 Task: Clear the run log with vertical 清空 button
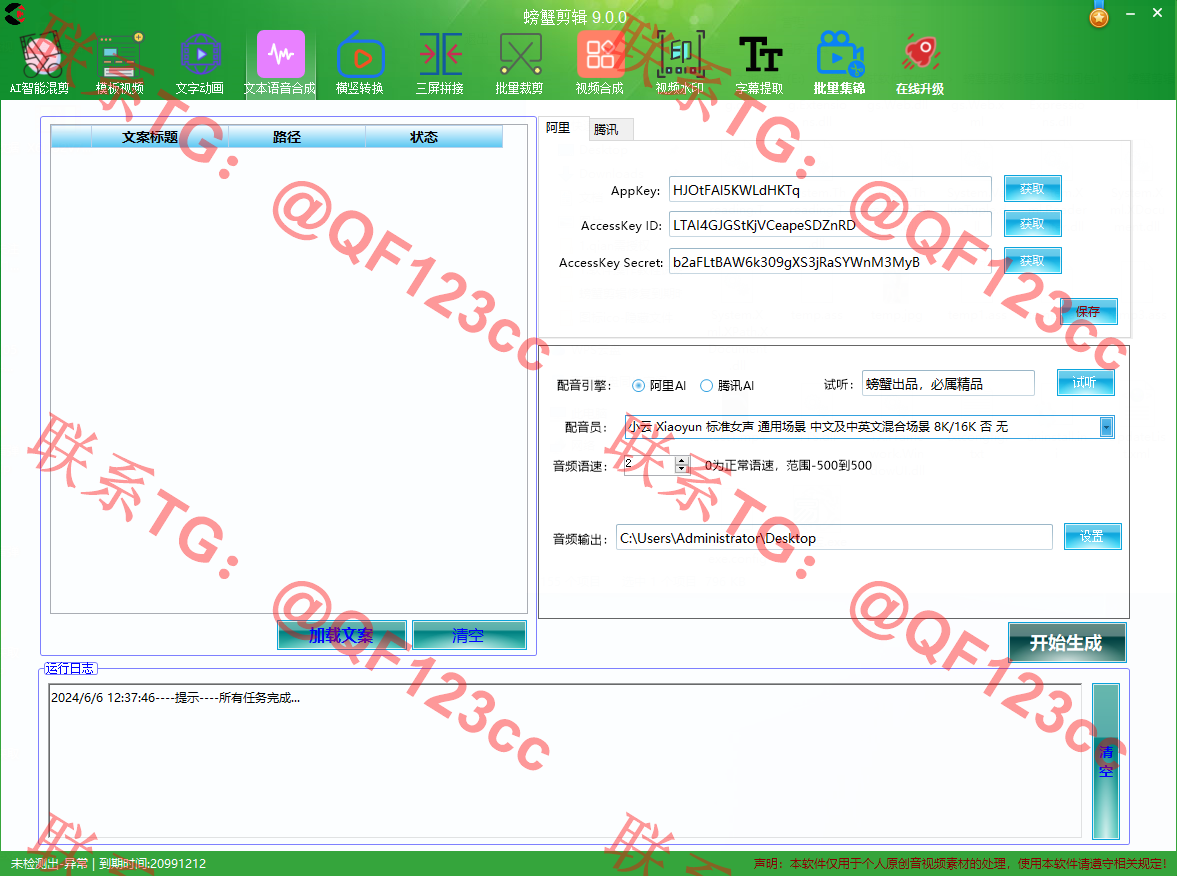[x=1106, y=761]
